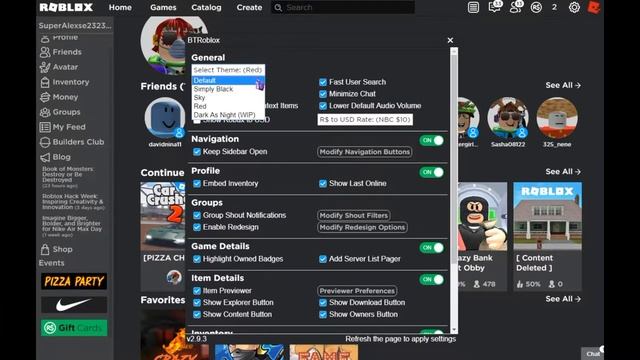Choose Sky theme option

click(x=228, y=98)
